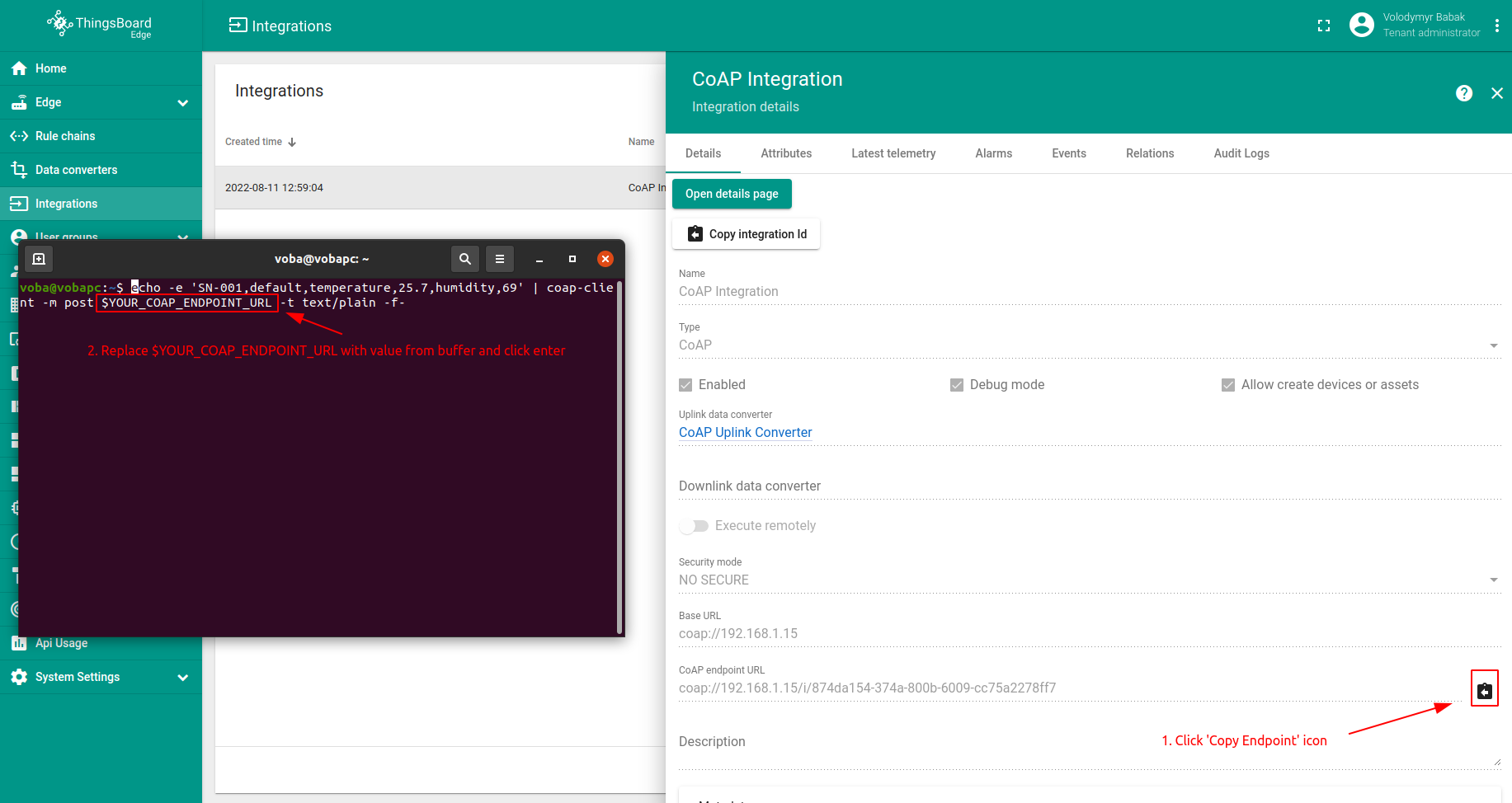Toggle Allow create devices or assets

coord(1228,385)
